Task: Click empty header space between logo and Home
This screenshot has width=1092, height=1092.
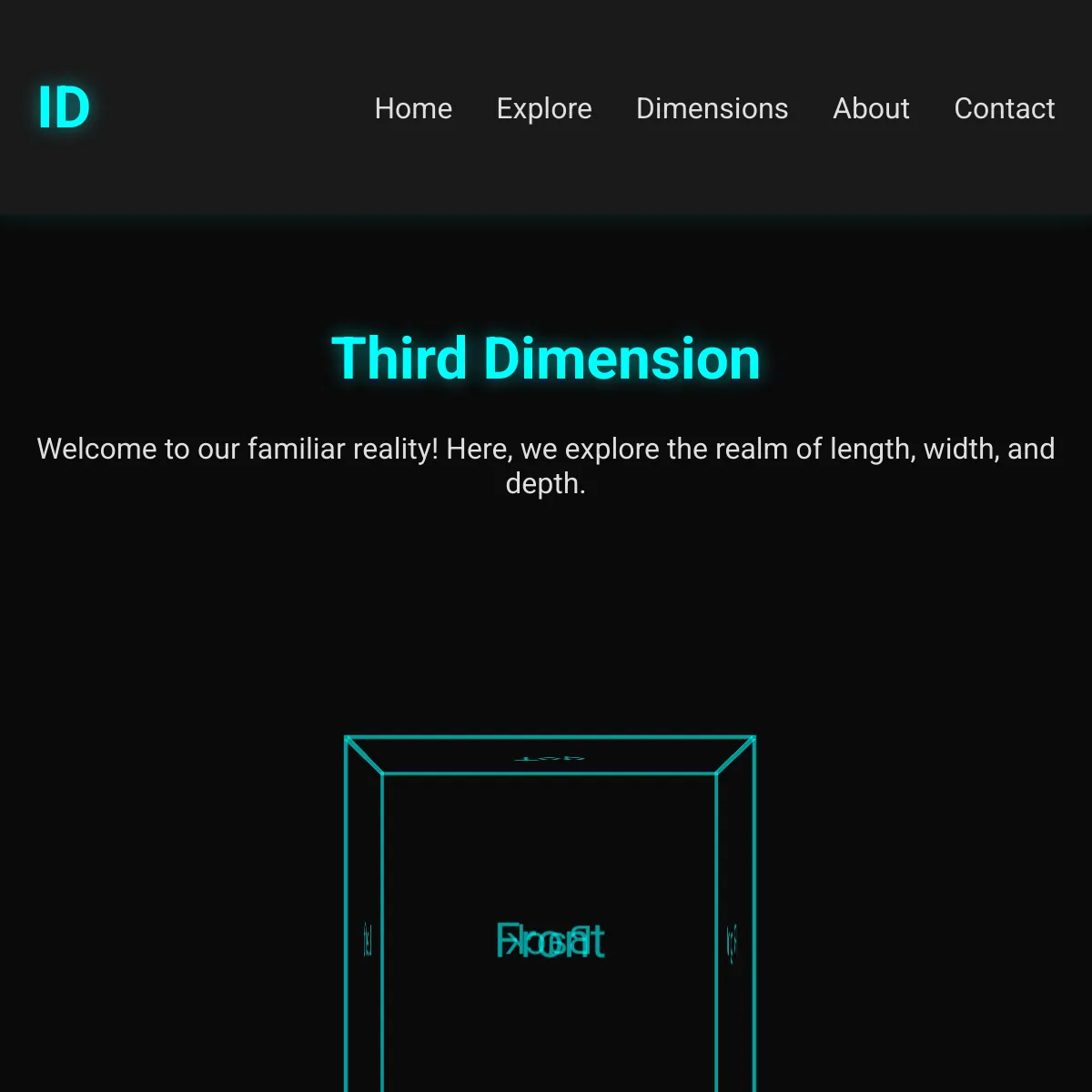Action: pos(227,108)
